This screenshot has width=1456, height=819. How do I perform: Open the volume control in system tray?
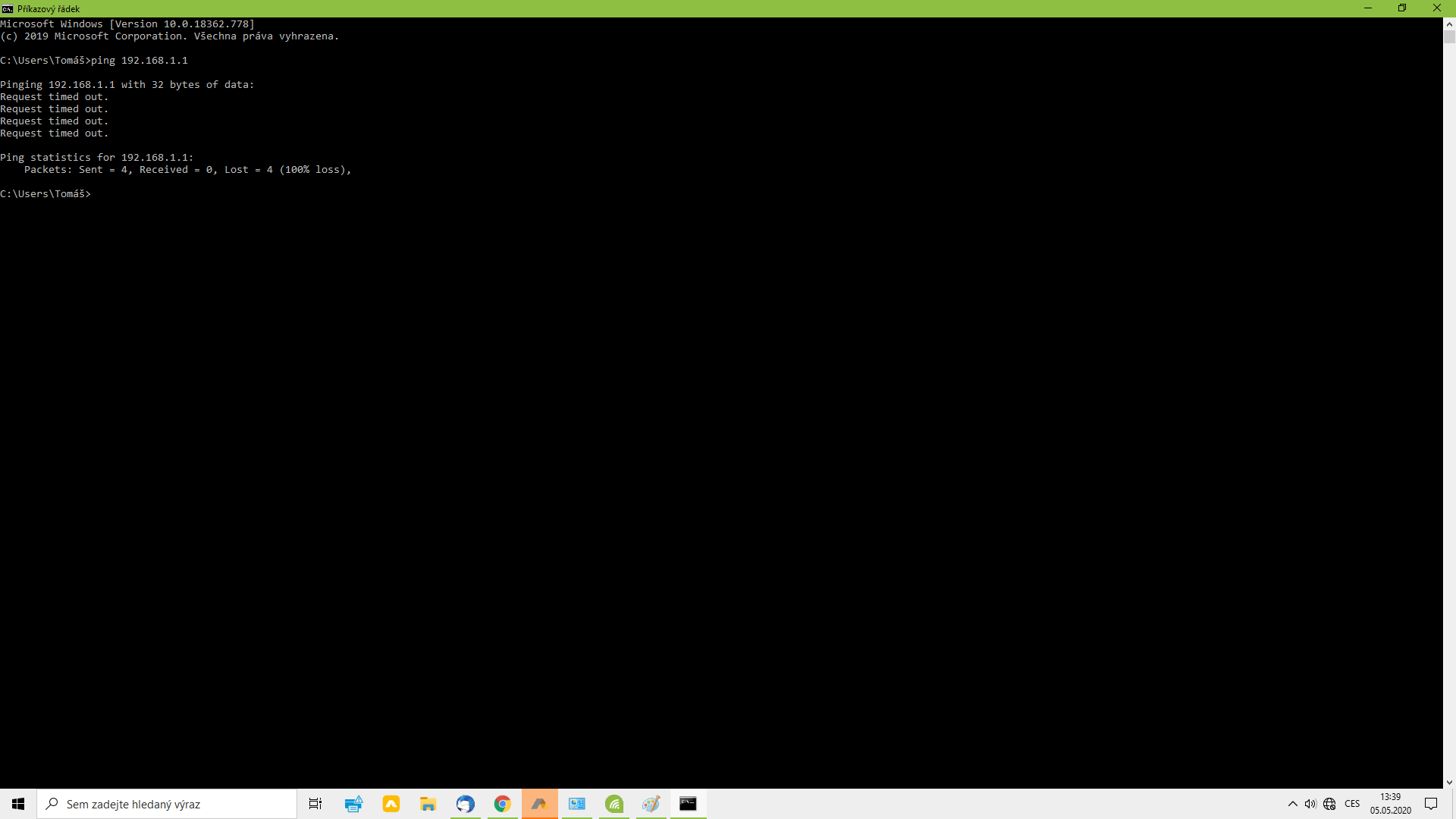tap(1310, 804)
